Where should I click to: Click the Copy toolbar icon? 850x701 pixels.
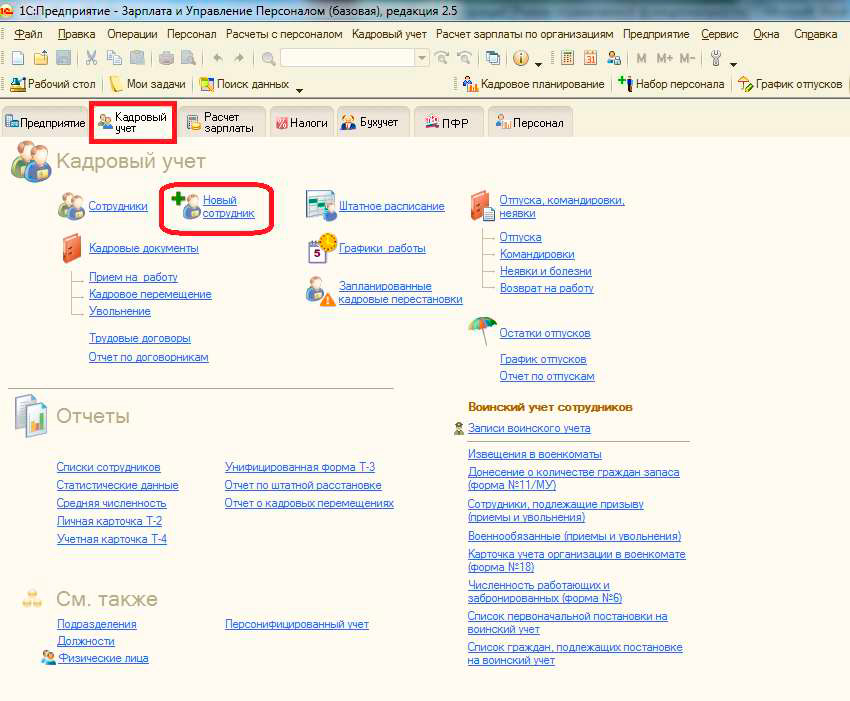click(114, 57)
